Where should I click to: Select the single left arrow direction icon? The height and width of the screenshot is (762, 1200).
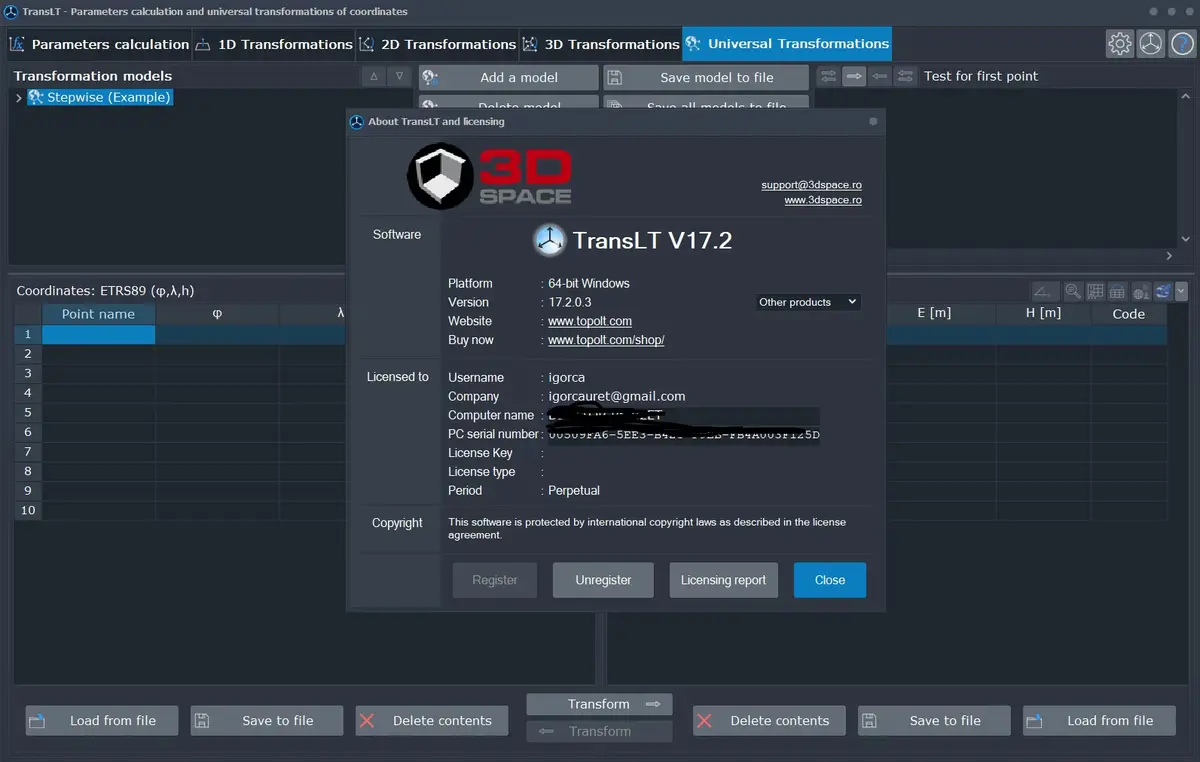pyautogui.click(x=880, y=76)
